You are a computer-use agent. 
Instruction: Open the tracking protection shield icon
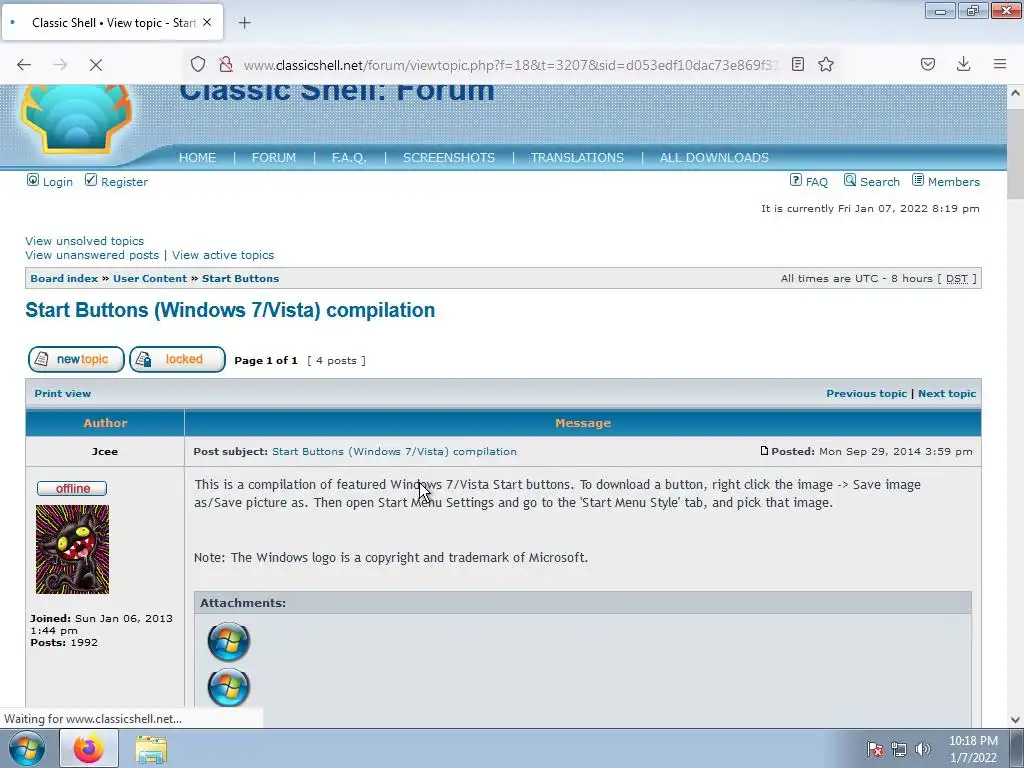[198, 64]
